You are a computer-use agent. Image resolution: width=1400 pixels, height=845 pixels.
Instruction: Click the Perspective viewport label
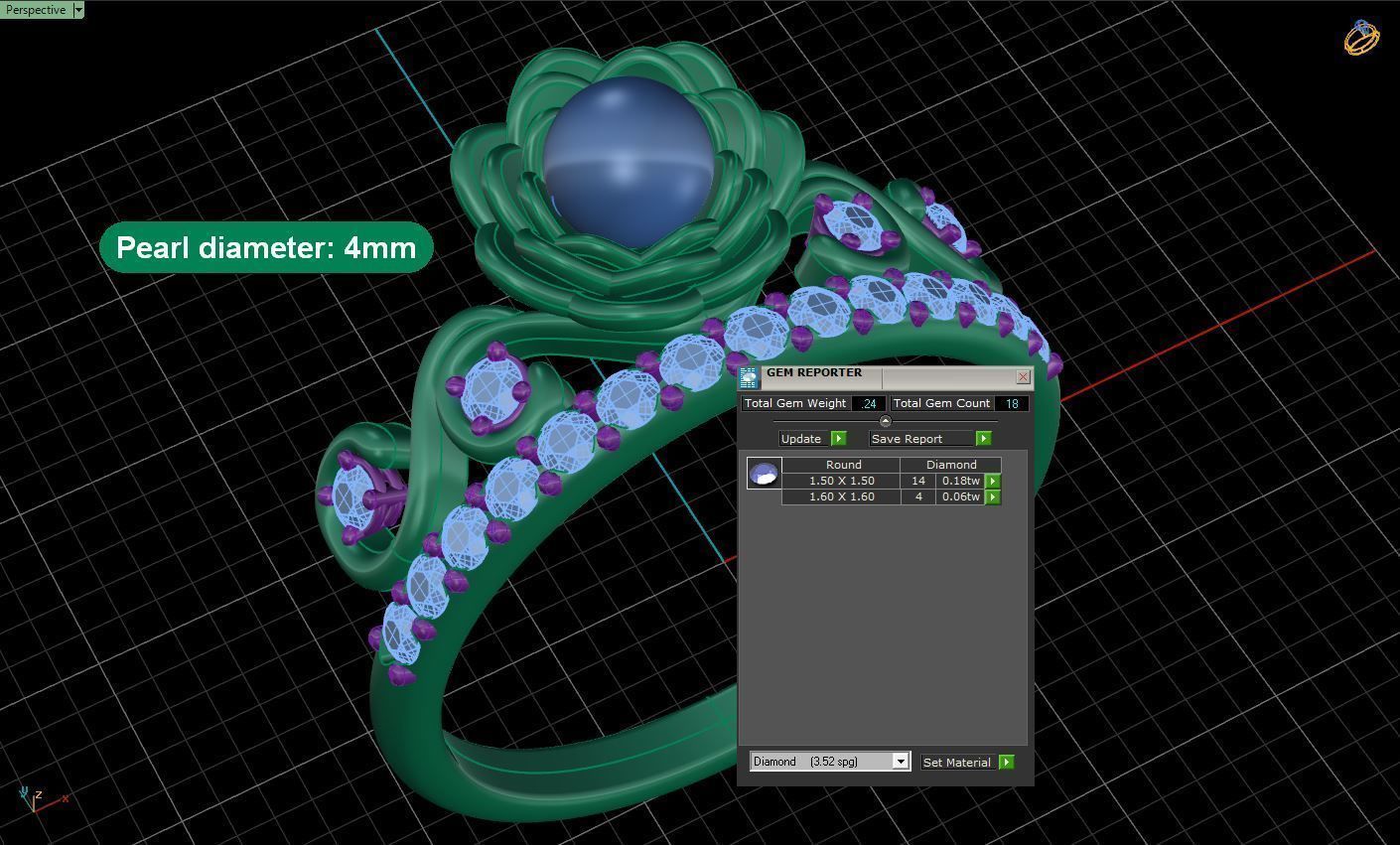36,10
